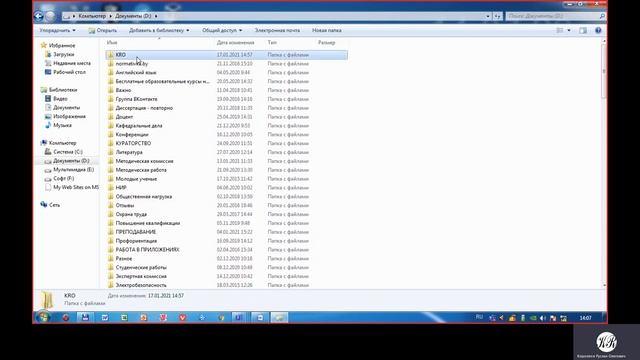Select My Web Sites on MS item
Image resolution: width=640 pixels, height=360 pixels.
[x=76, y=187]
